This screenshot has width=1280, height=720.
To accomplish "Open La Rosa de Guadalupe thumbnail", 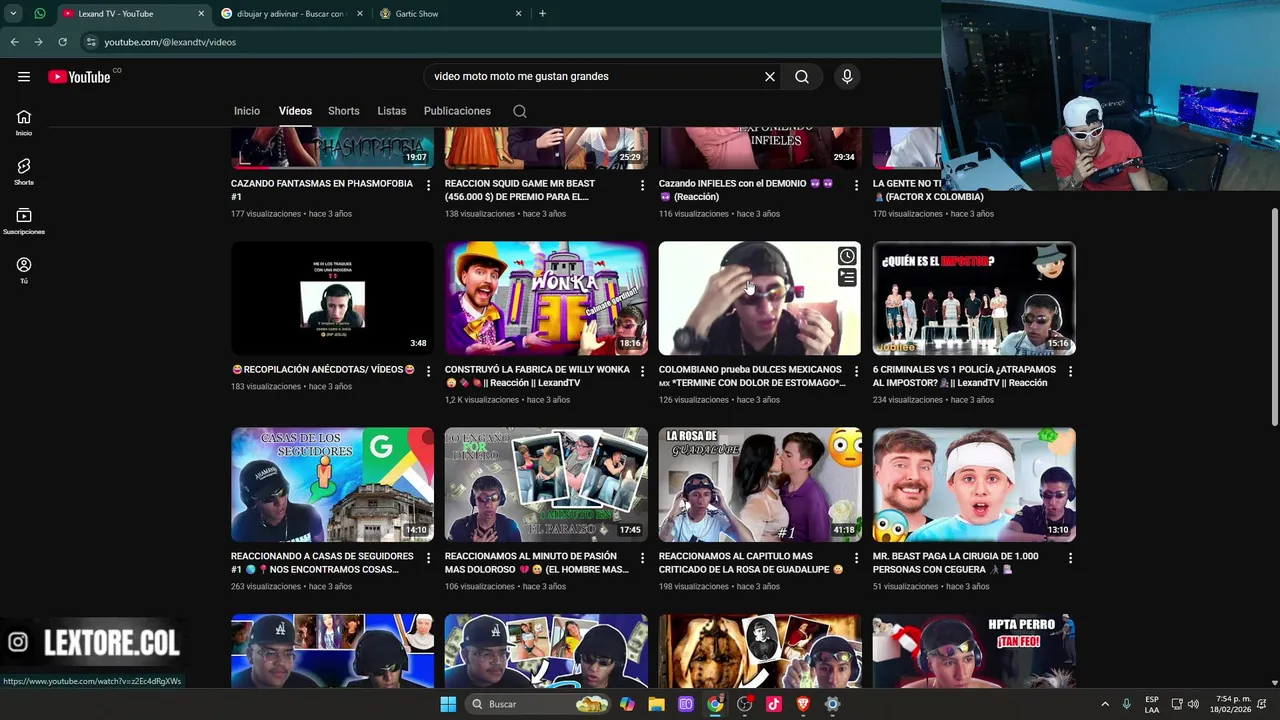I will [x=760, y=485].
